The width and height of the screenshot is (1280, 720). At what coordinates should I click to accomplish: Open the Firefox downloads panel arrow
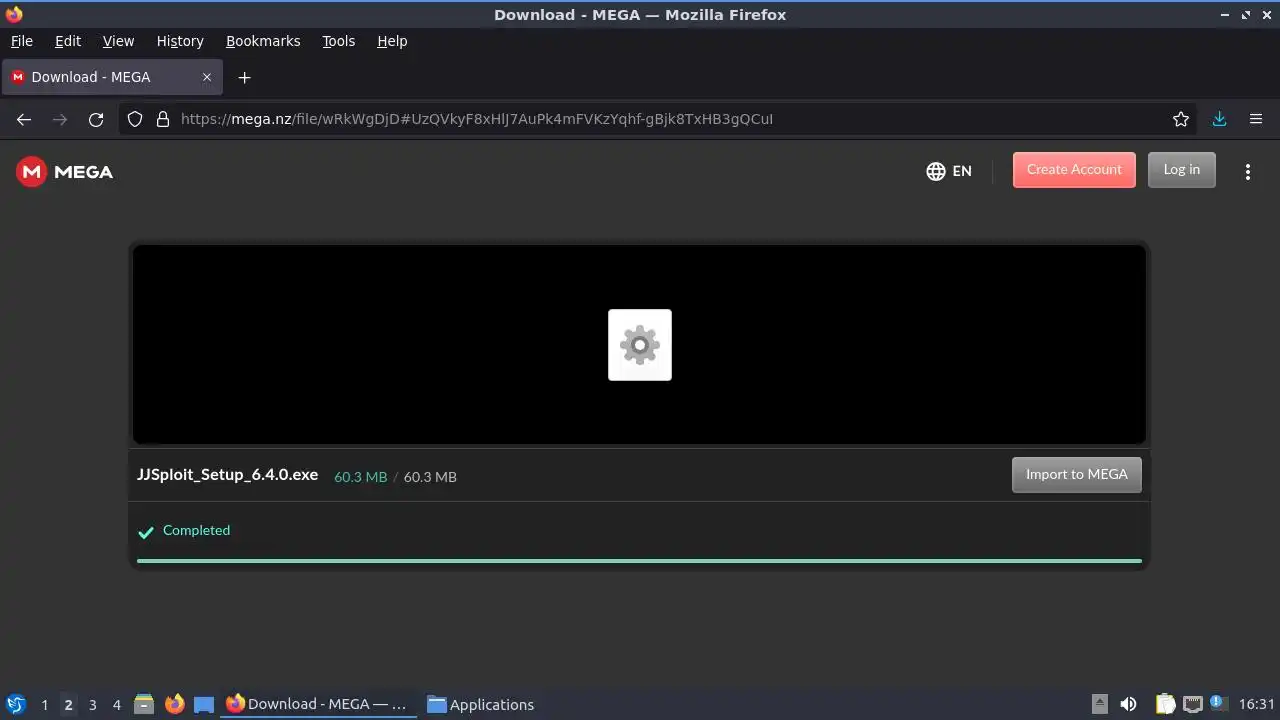tap(1219, 119)
